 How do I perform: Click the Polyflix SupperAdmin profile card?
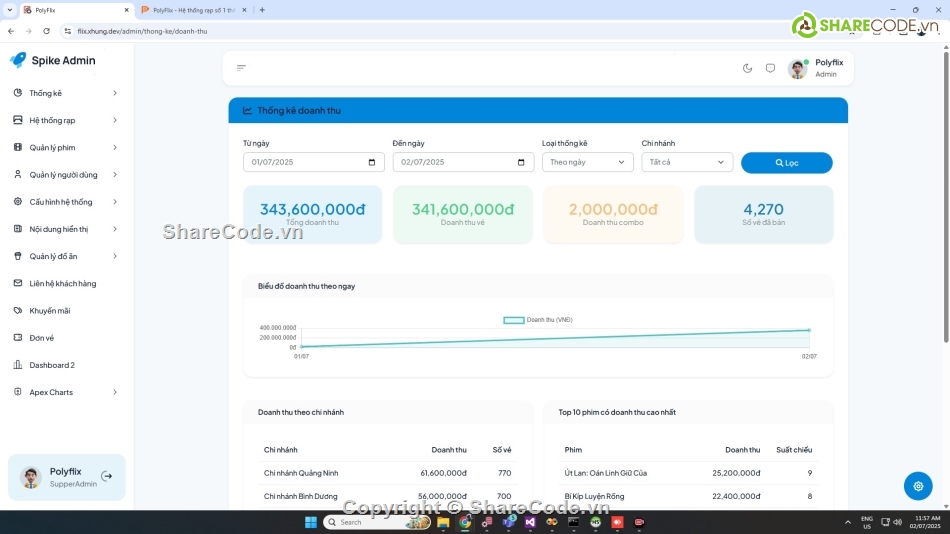coord(67,477)
